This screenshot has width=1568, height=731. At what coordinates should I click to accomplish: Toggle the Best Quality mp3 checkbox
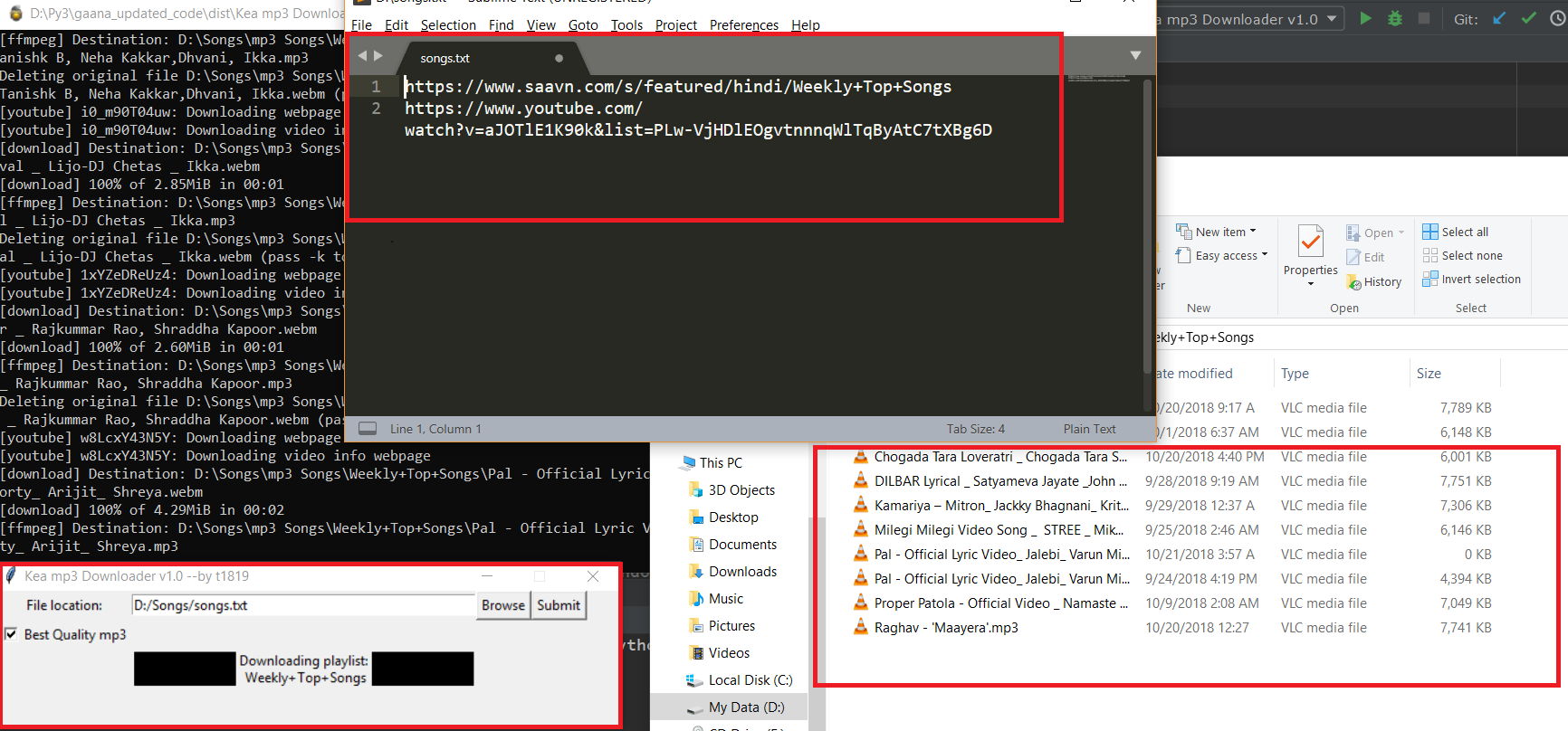coord(11,634)
